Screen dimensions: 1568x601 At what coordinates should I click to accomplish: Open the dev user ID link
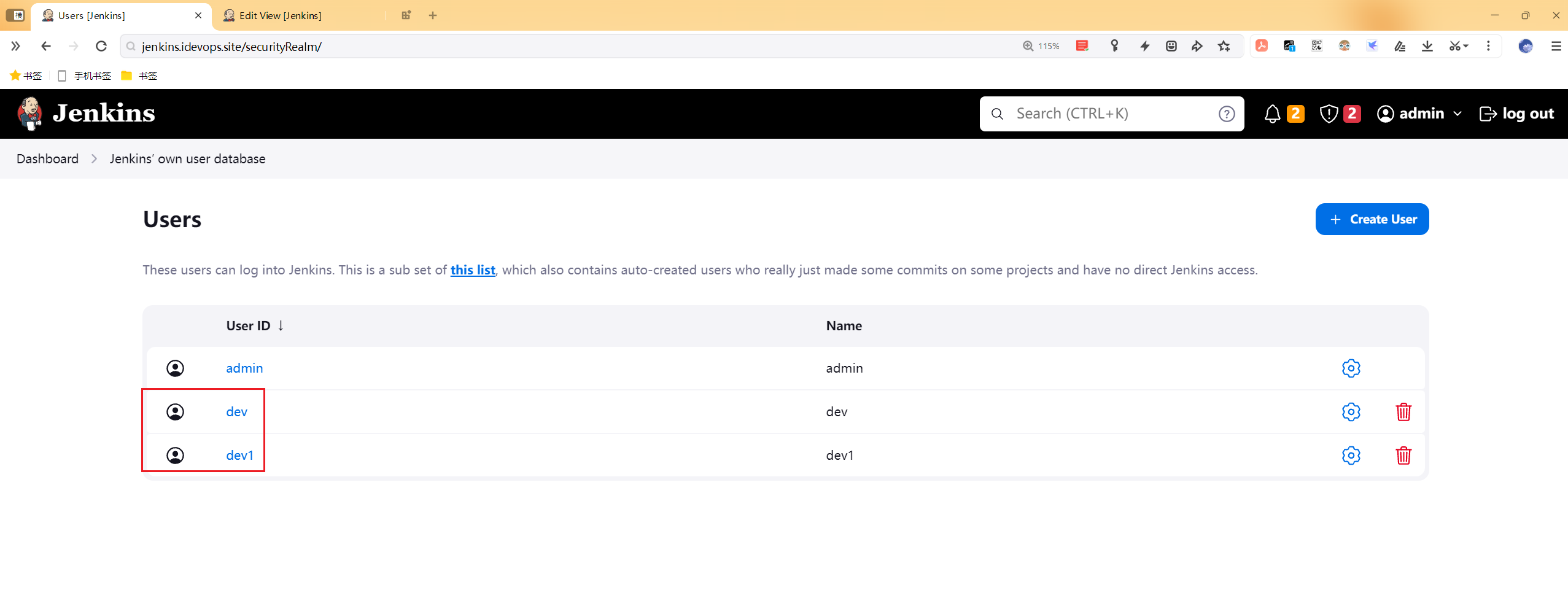tap(237, 412)
